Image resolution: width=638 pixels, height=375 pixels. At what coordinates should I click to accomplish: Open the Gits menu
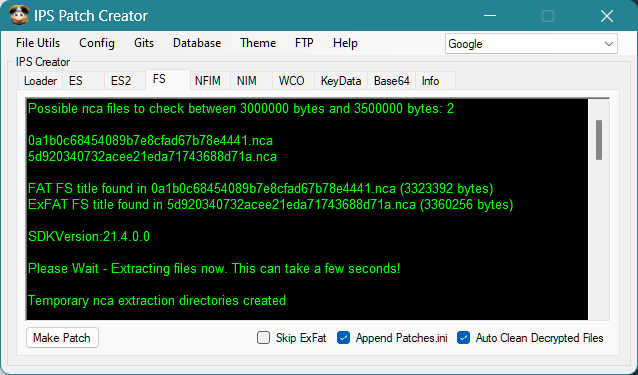[x=144, y=43]
